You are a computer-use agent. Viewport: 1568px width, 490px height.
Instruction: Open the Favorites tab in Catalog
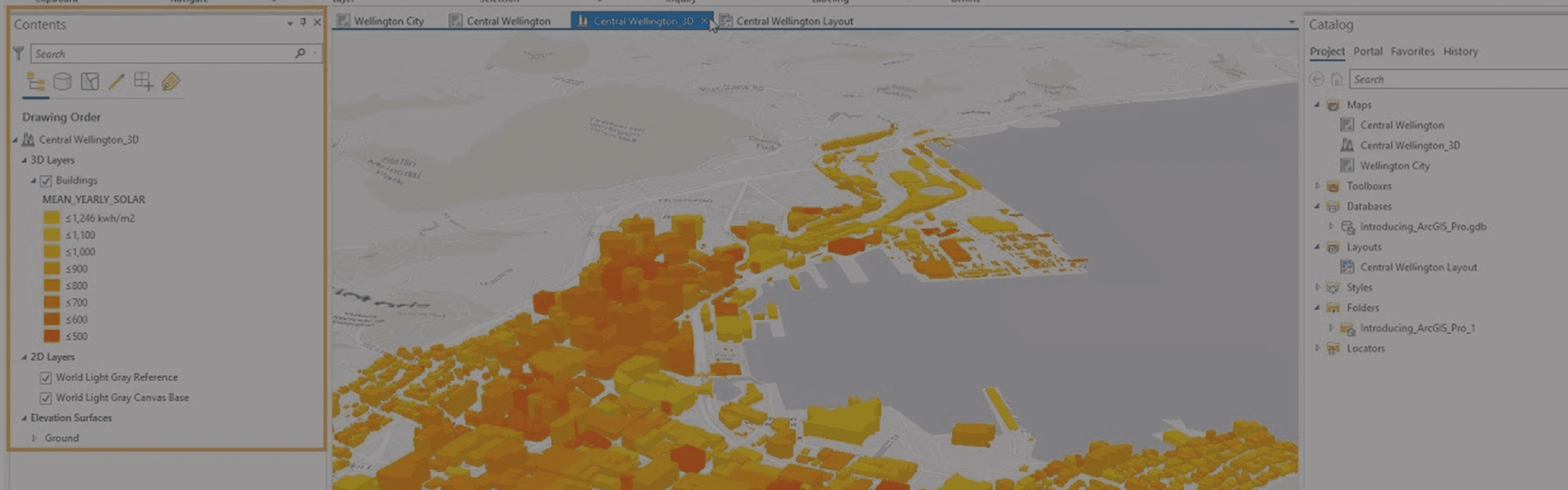click(x=1412, y=51)
